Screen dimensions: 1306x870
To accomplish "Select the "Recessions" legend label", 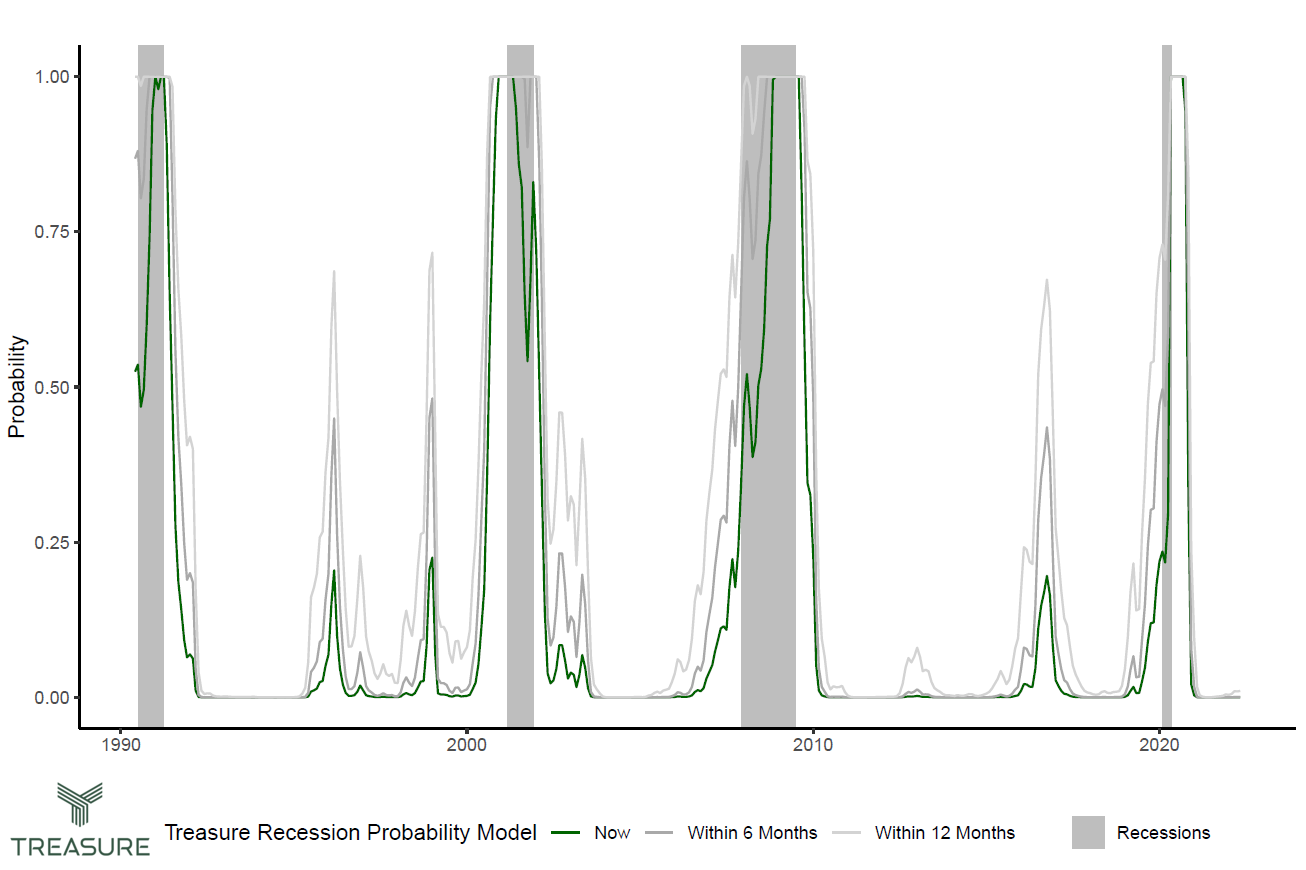I will coord(1163,833).
